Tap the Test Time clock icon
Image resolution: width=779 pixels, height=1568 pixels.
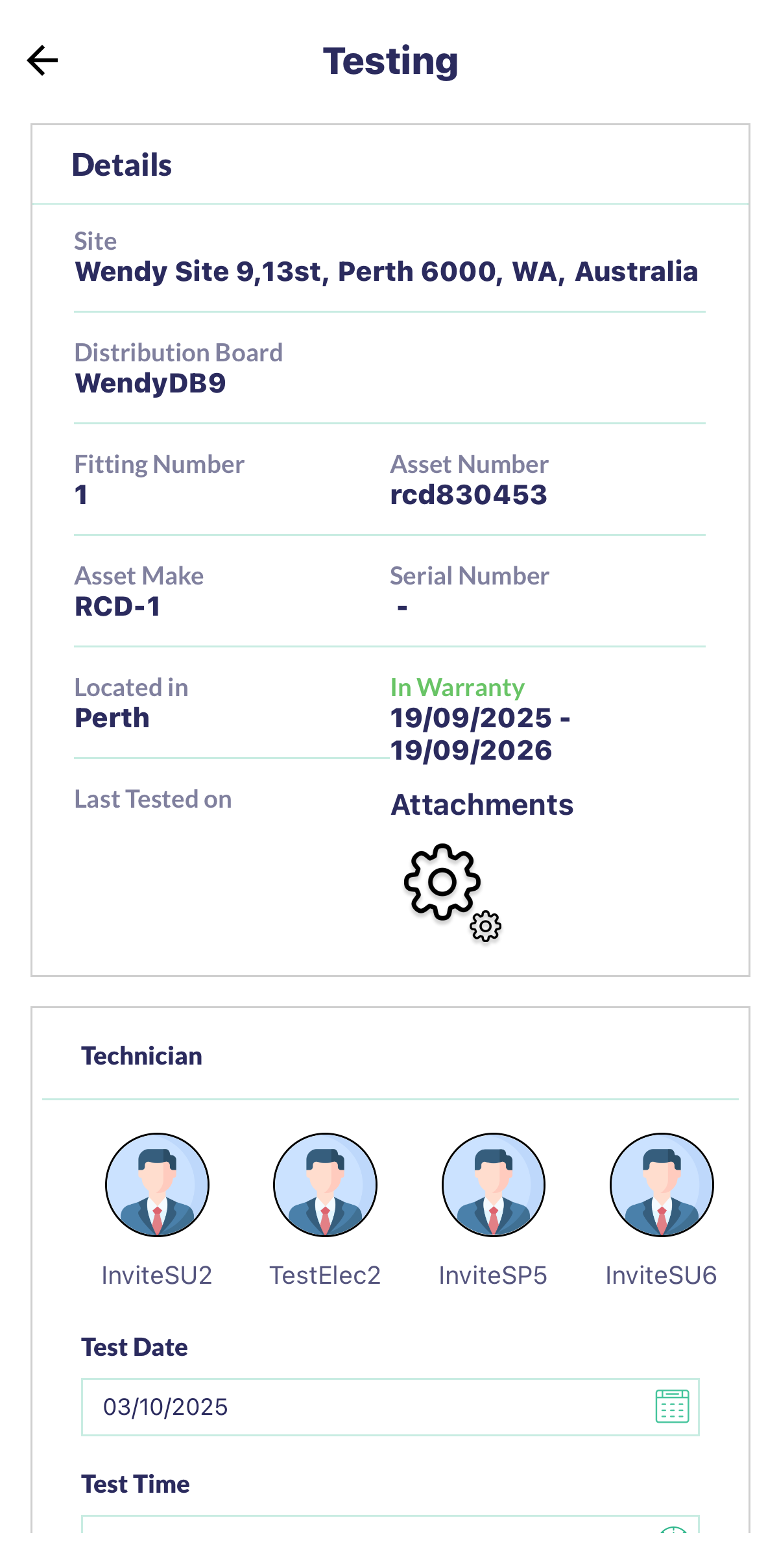point(673,1529)
